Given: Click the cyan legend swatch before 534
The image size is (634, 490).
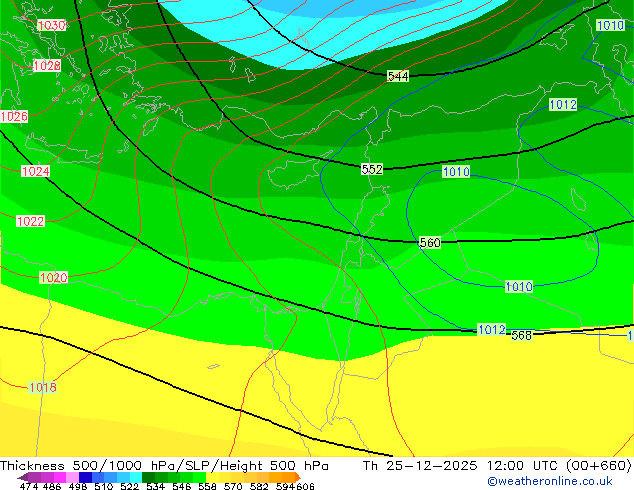Looking at the screenshot, I should [x=136, y=477].
